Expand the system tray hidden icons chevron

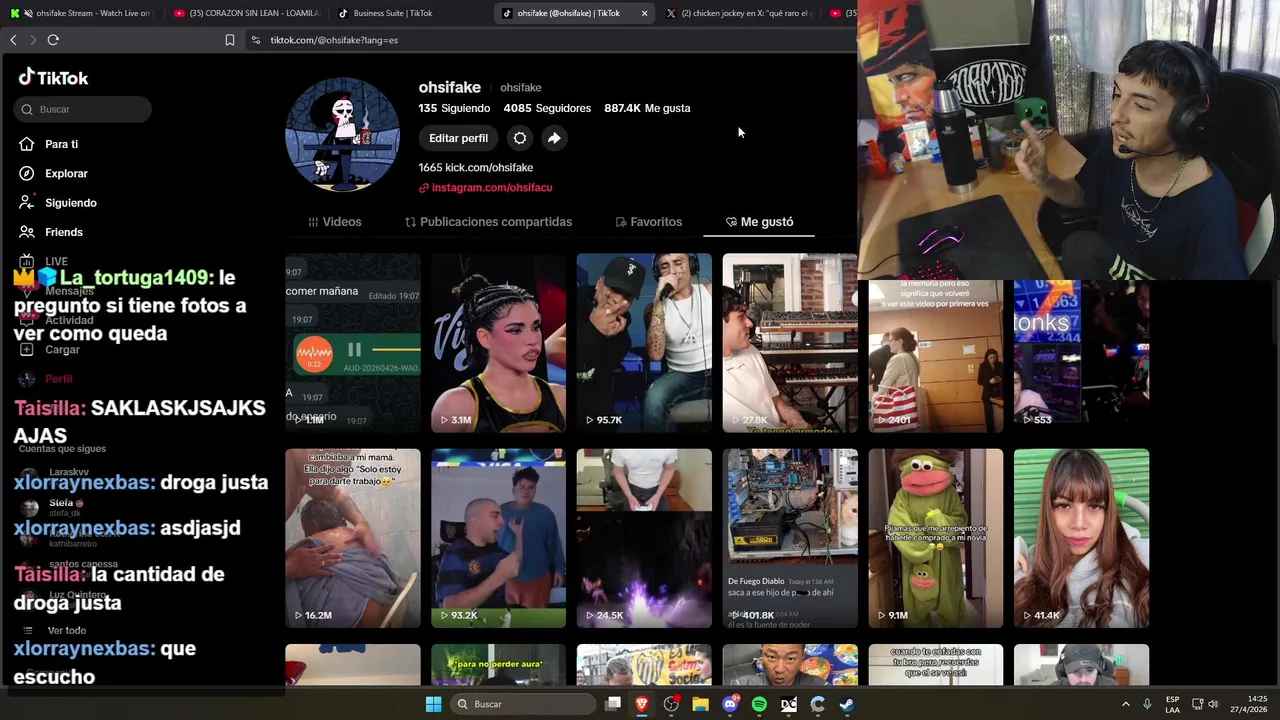1125,704
